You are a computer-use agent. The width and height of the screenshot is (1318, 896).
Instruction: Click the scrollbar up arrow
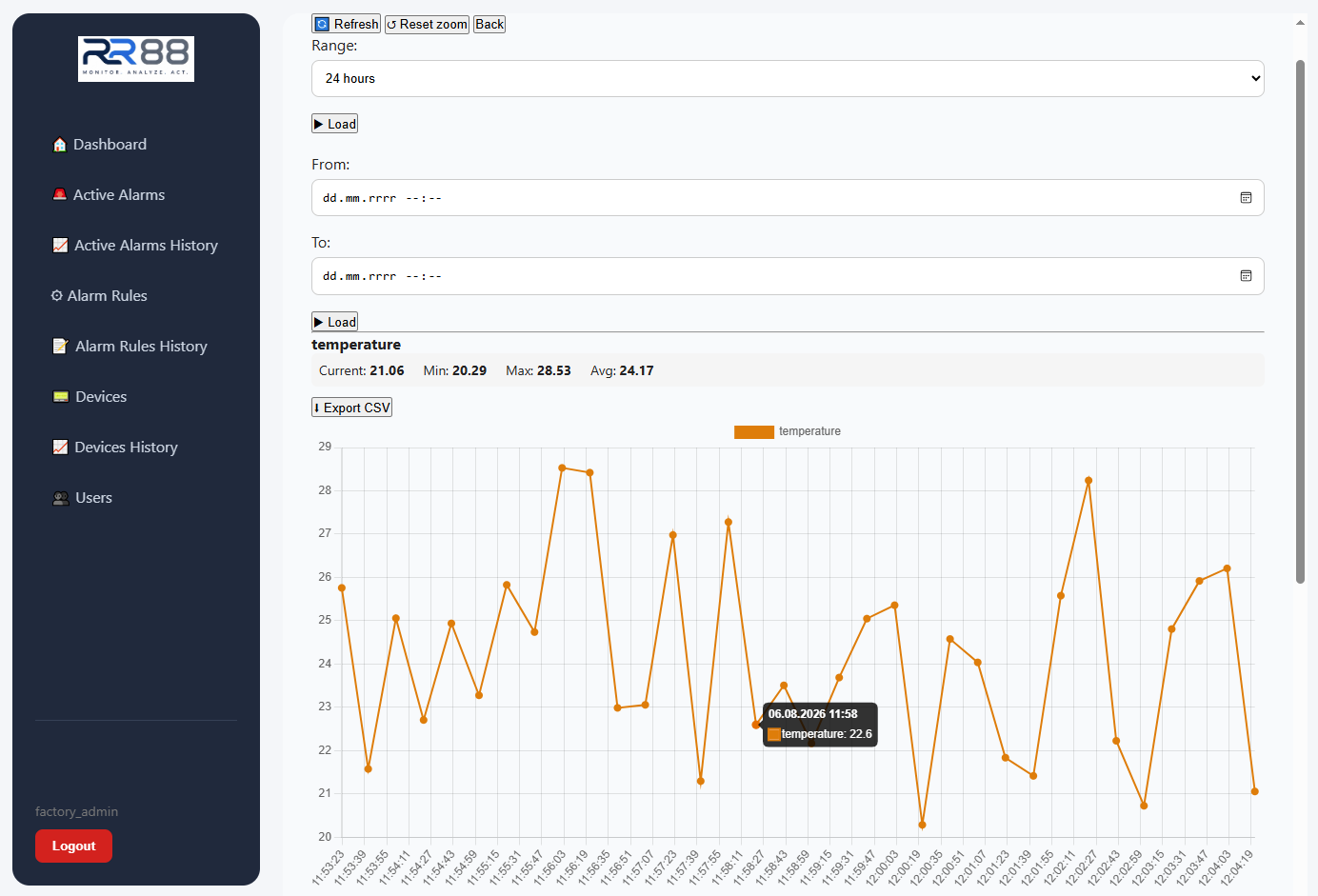click(x=1300, y=23)
